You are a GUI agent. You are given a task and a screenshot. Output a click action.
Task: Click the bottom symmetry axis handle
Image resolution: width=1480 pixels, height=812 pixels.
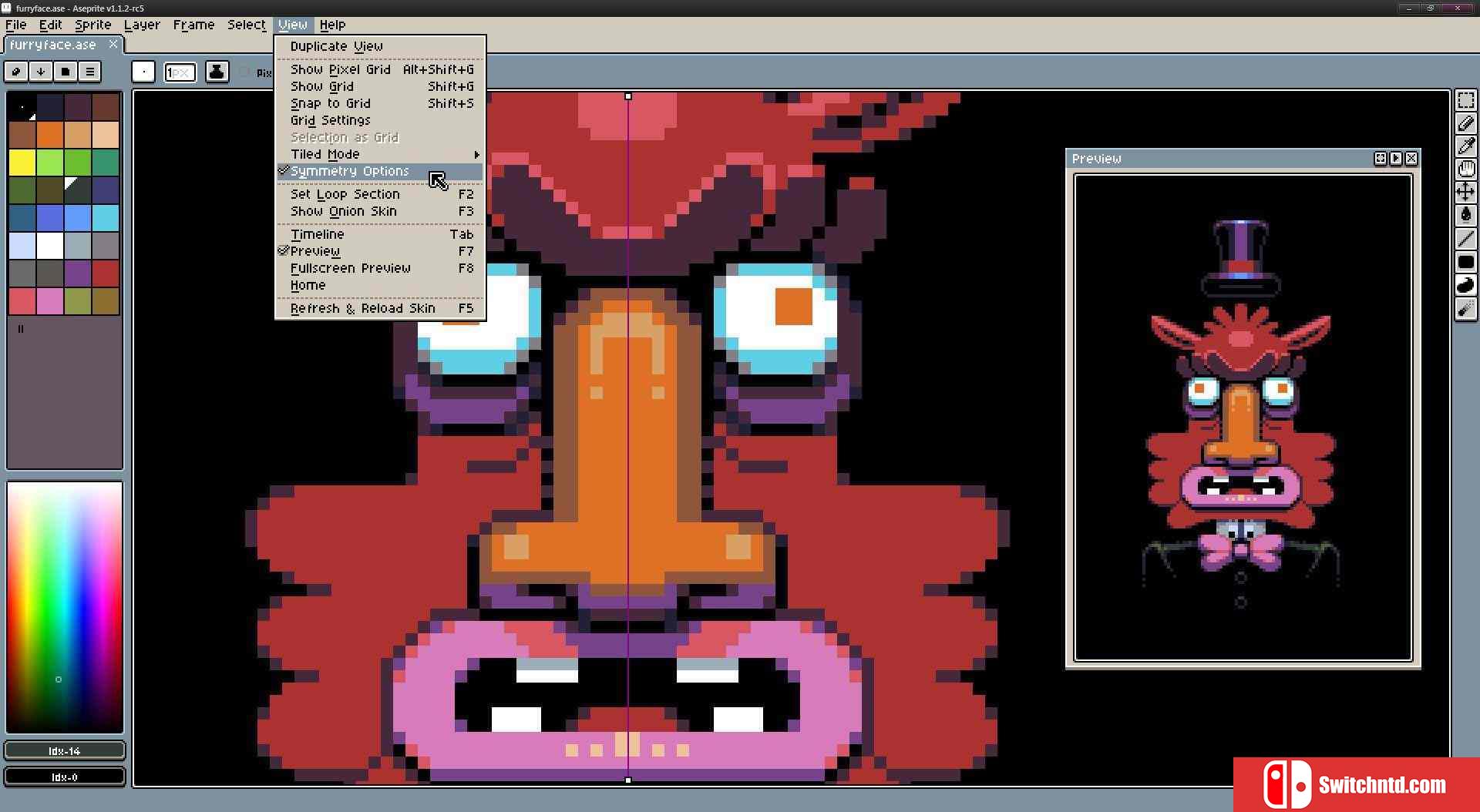pyautogui.click(x=628, y=780)
